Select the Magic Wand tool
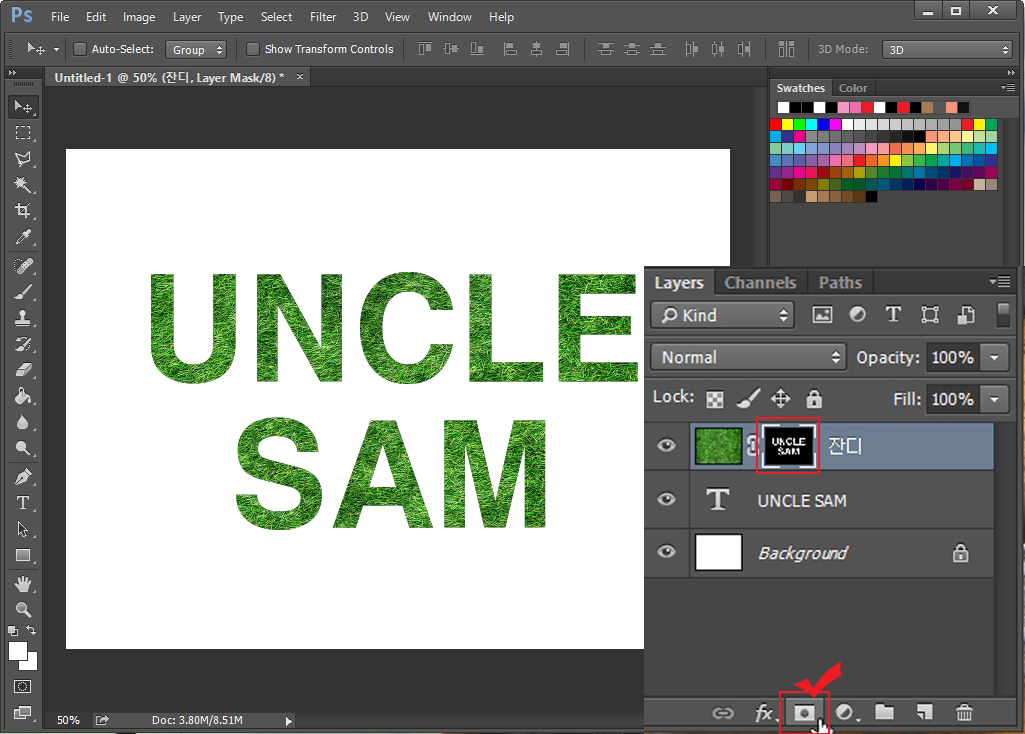 pos(23,185)
